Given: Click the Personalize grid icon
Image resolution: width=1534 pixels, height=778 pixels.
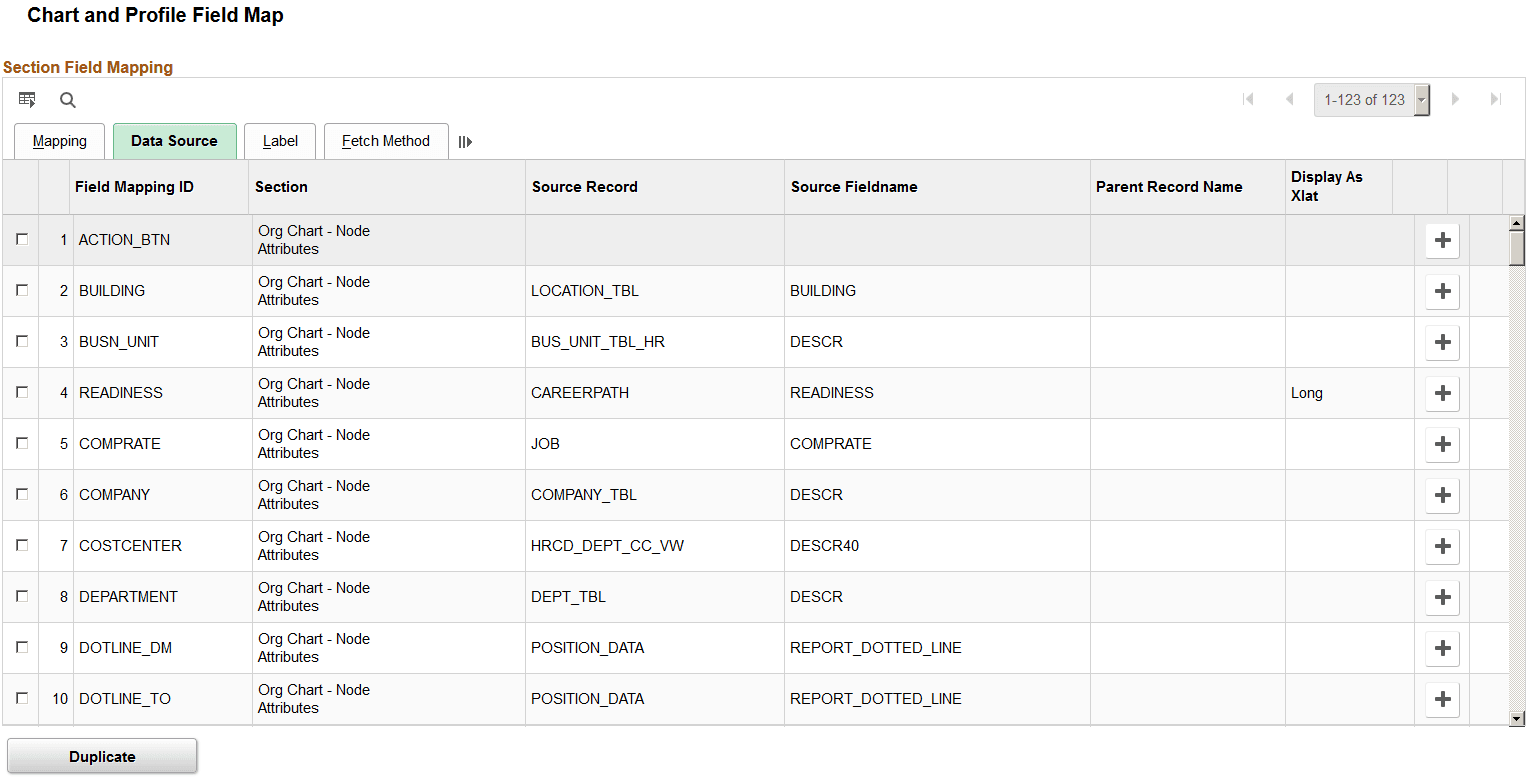Looking at the screenshot, I should click(27, 100).
